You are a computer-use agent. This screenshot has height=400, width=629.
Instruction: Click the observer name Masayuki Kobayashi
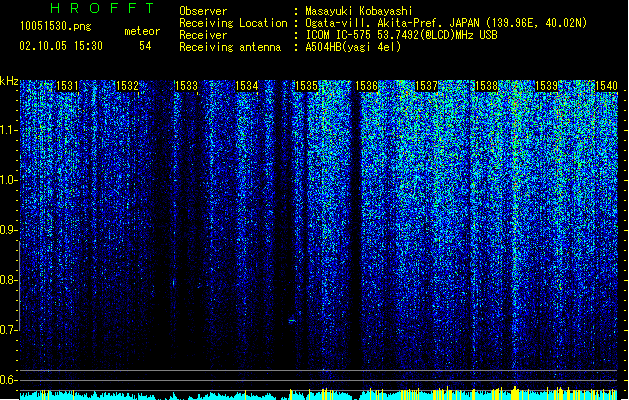click(x=359, y=11)
